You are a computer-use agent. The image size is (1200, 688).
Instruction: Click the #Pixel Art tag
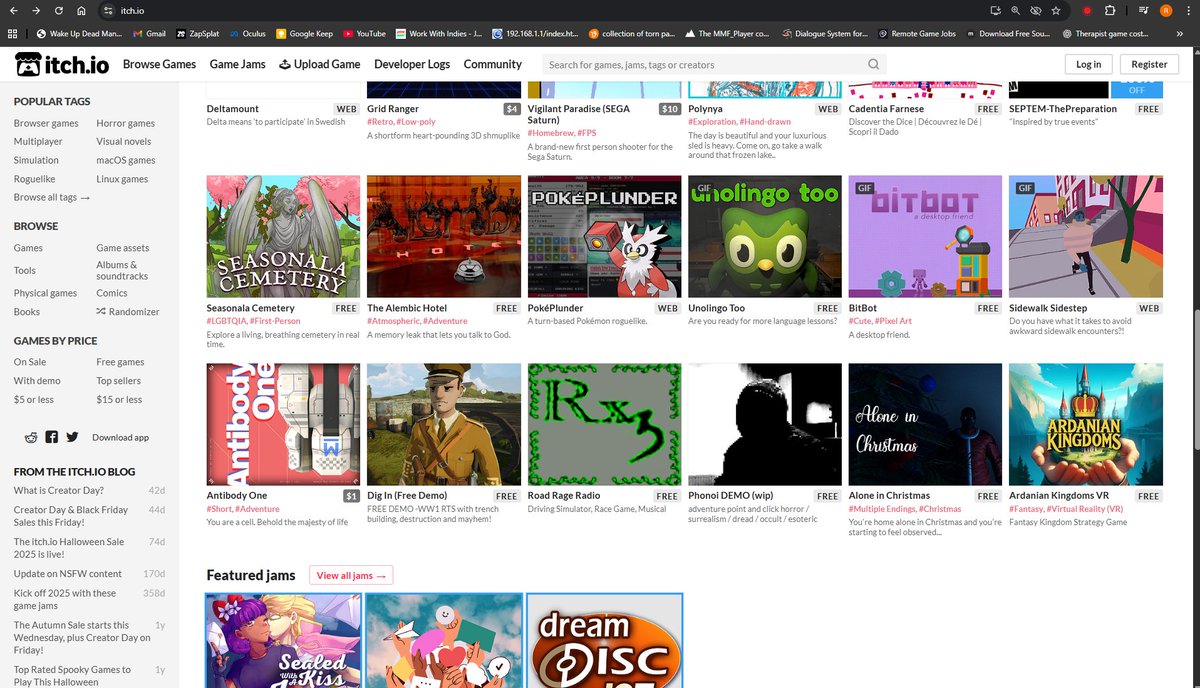pyautogui.click(x=893, y=321)
